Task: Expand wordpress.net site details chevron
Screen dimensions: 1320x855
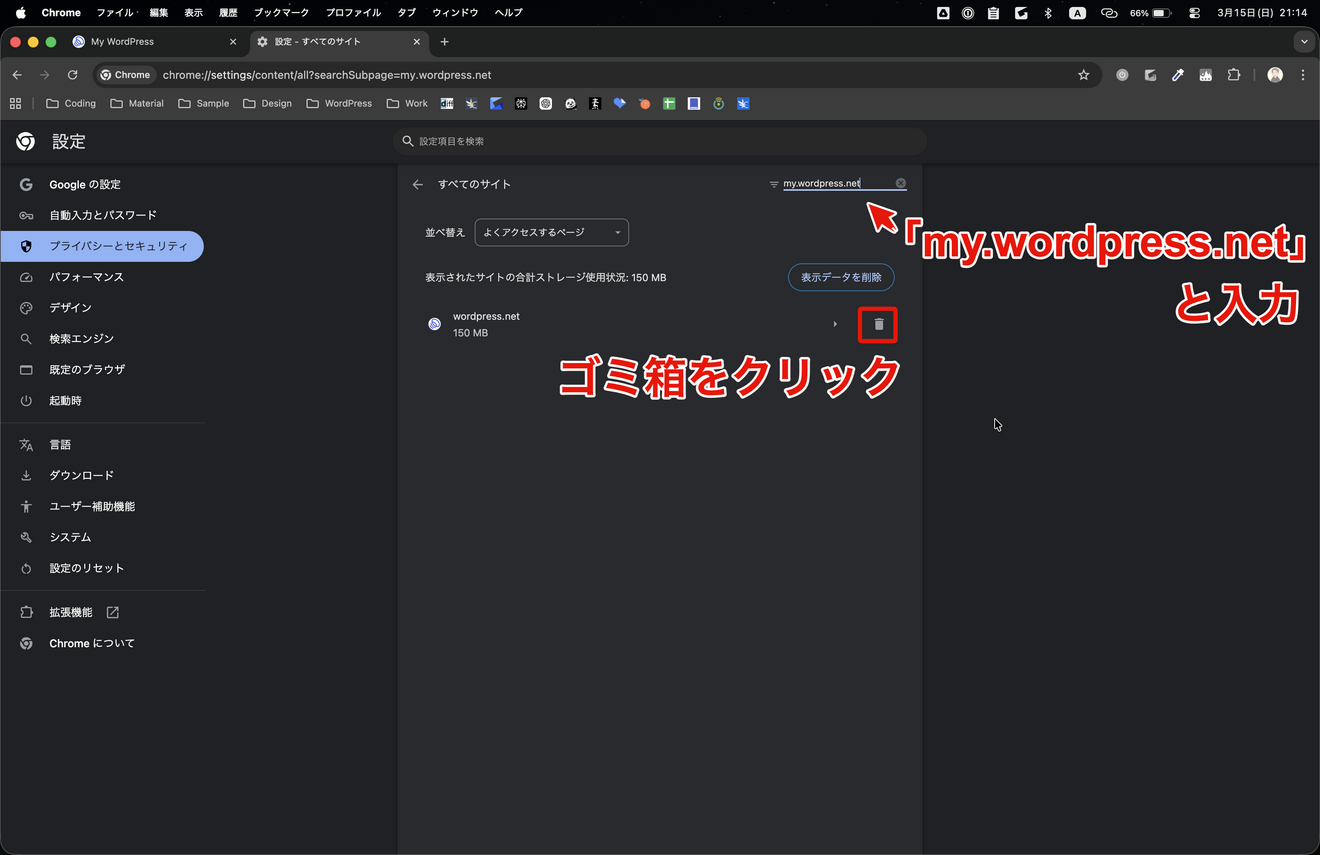Action: tap(835, 324)
